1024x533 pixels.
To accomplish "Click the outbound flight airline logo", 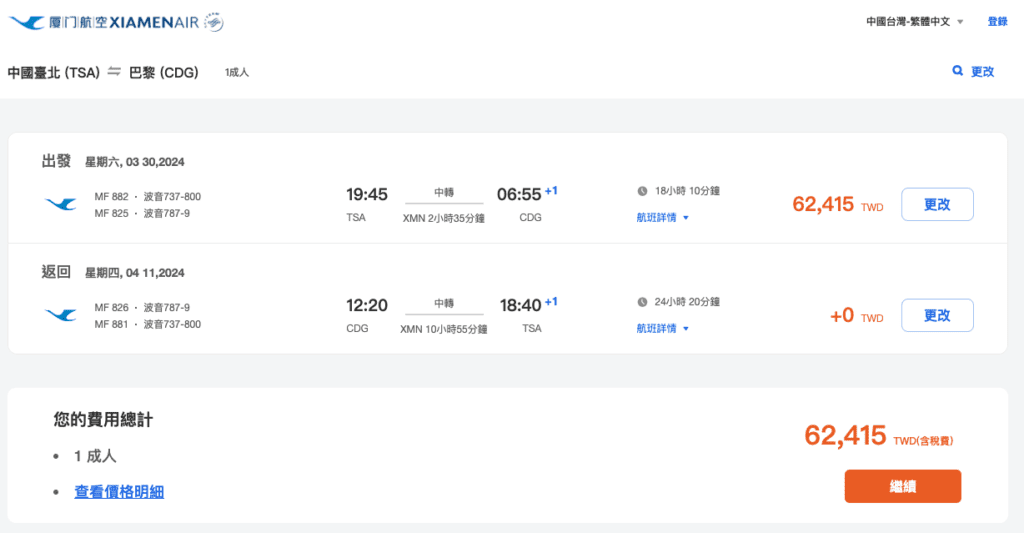I will point(61,204).
